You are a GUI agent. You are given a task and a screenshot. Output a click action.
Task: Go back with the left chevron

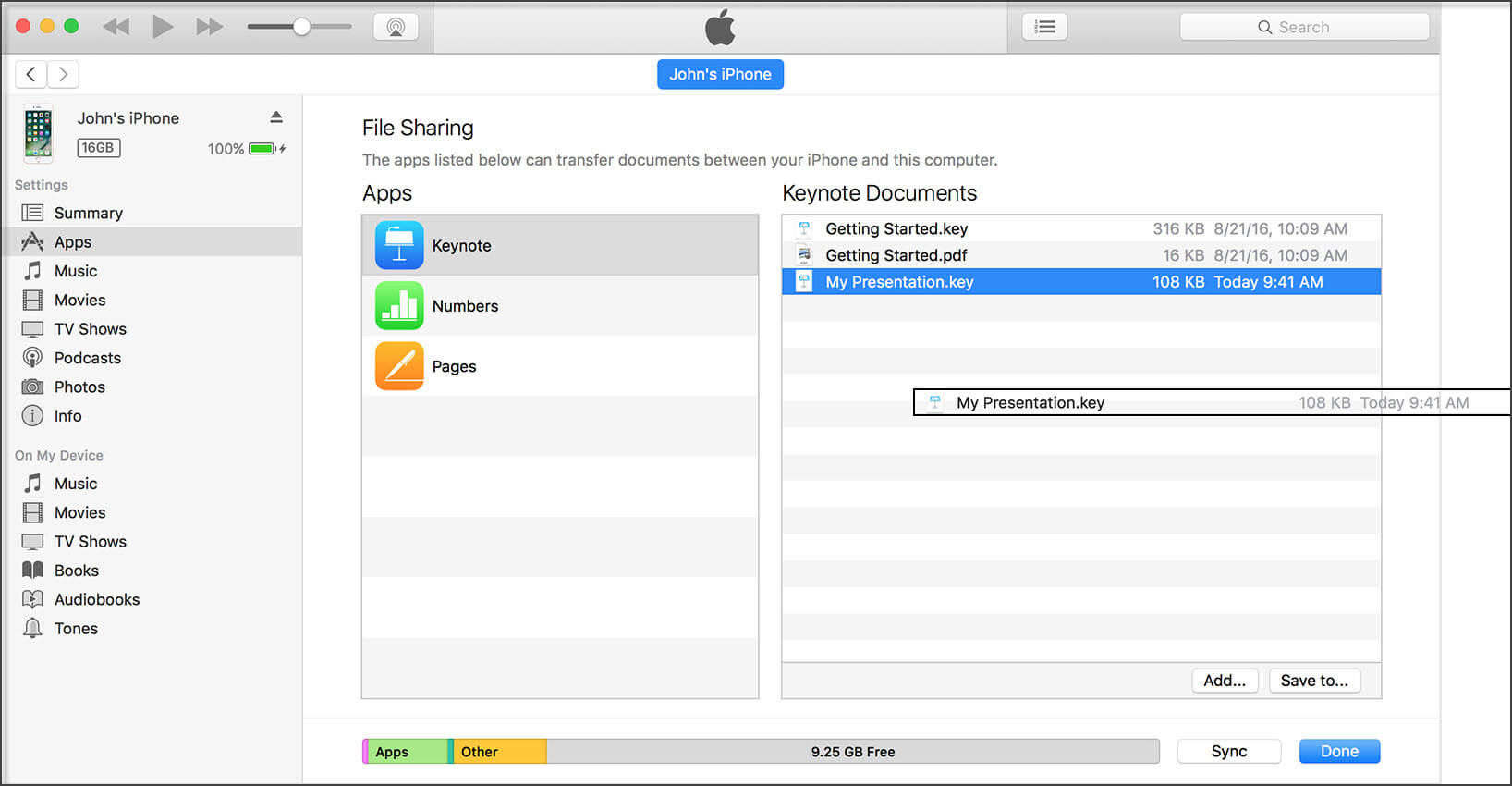31,74
